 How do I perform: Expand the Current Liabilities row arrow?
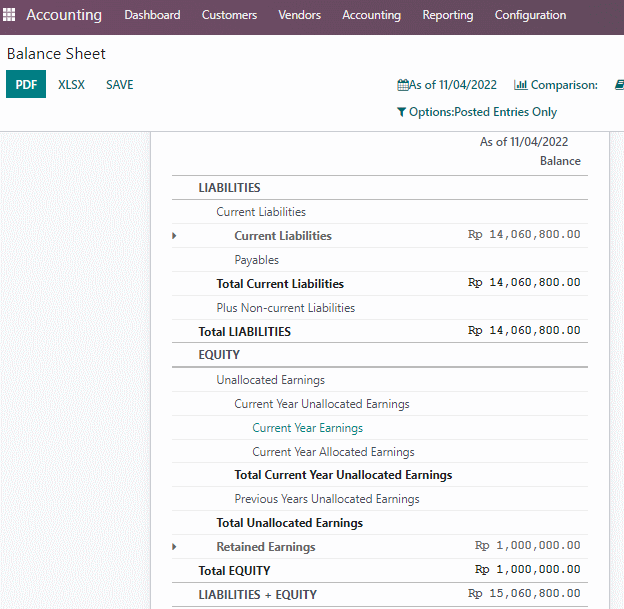point(174,236)
